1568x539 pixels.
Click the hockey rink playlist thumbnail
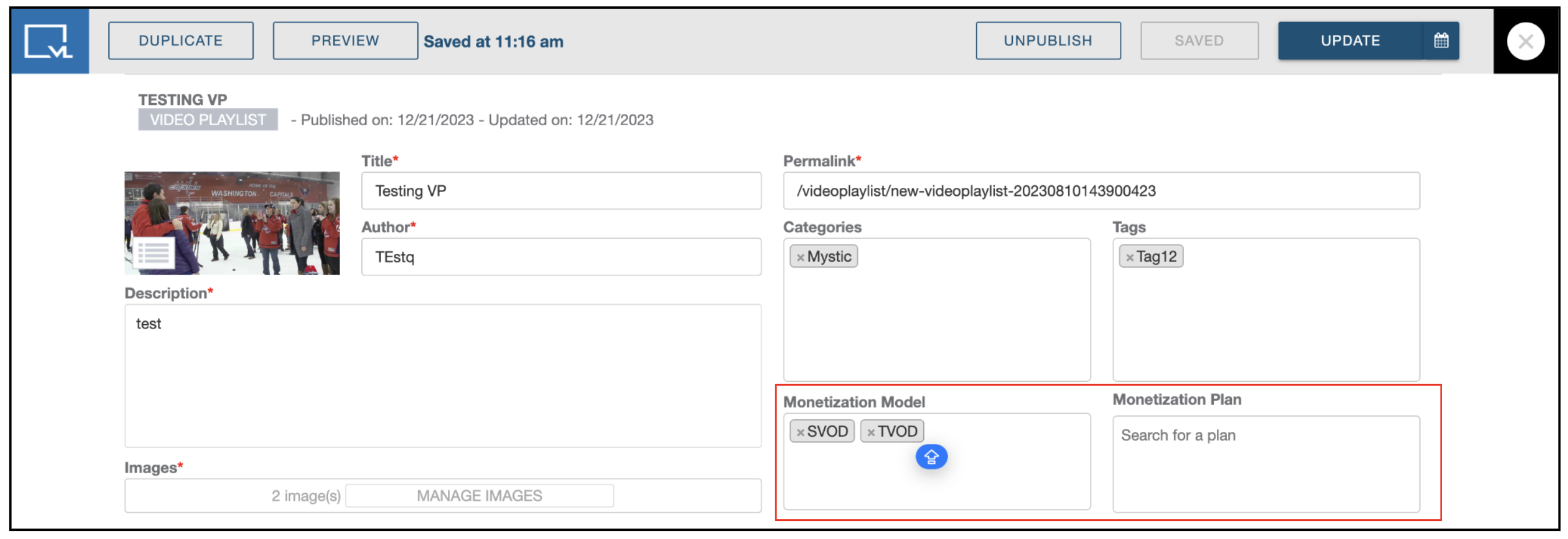tap(232, 224)
